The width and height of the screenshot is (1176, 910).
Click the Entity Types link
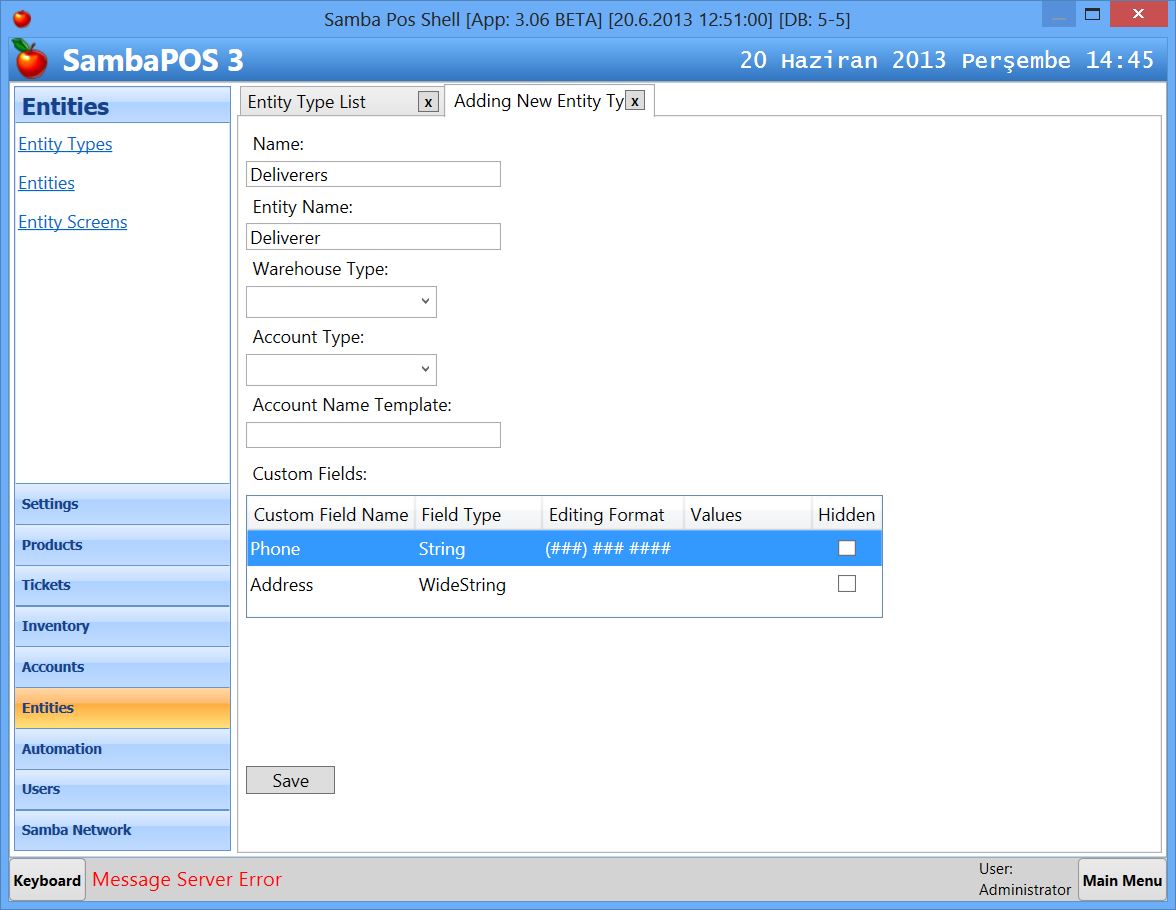point(65,144)
